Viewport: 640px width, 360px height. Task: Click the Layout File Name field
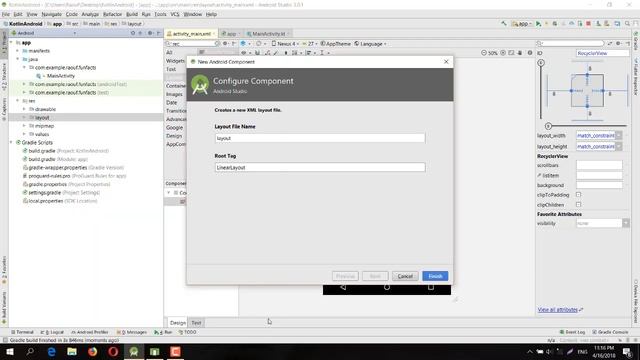(x=320, y=138)
